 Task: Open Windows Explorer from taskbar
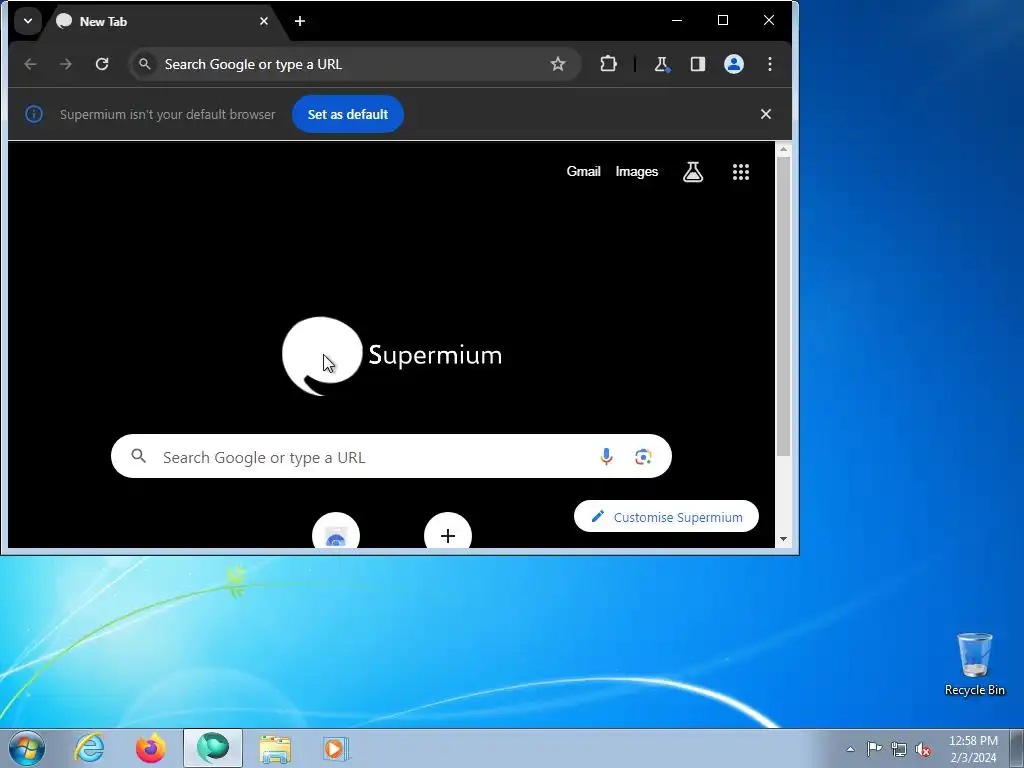point(275,748)
